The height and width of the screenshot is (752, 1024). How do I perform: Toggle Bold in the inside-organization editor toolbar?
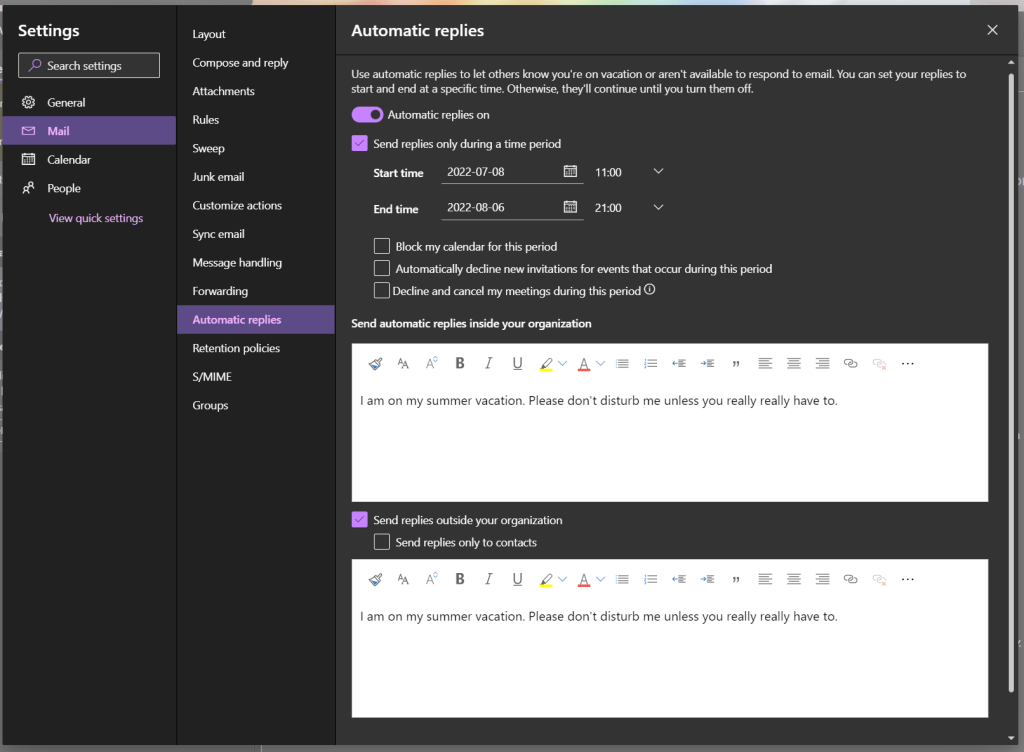[460, 364]
